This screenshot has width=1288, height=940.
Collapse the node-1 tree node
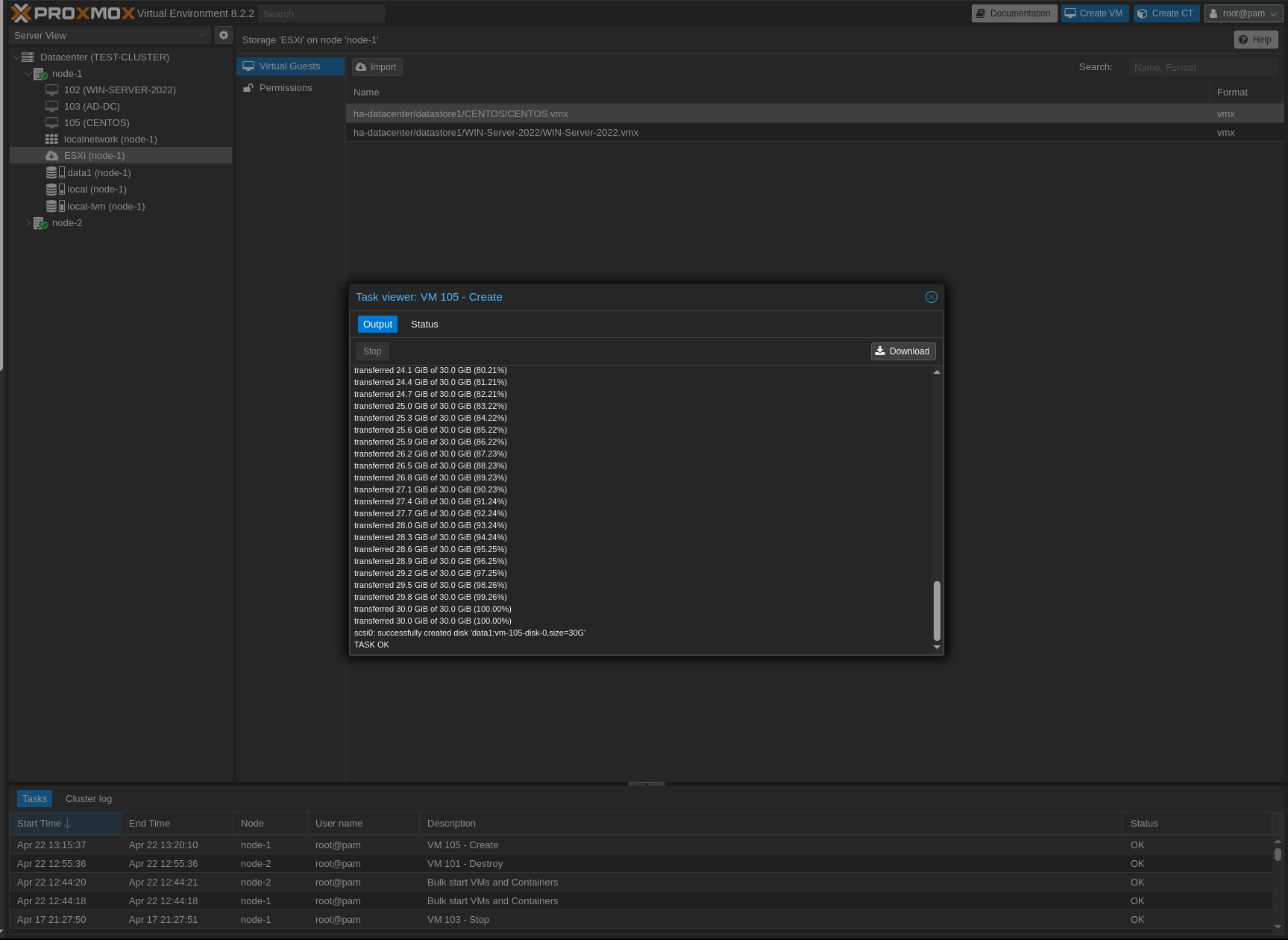[28, 74]
